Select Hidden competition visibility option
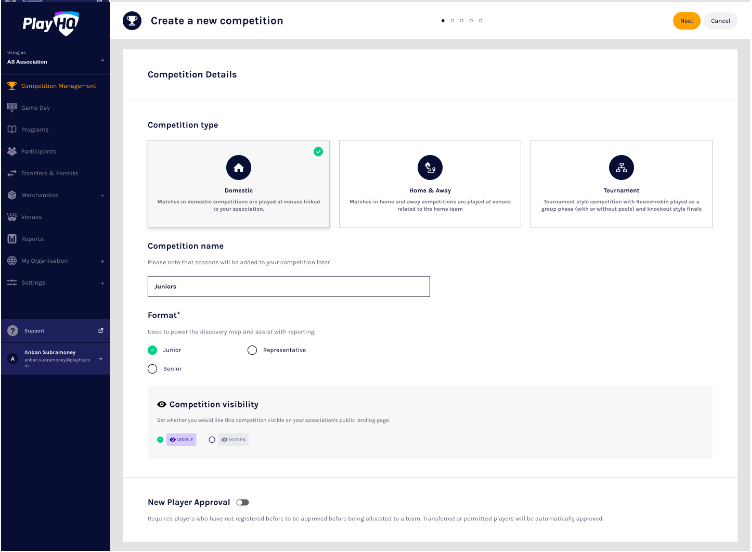 click(212, 440)
